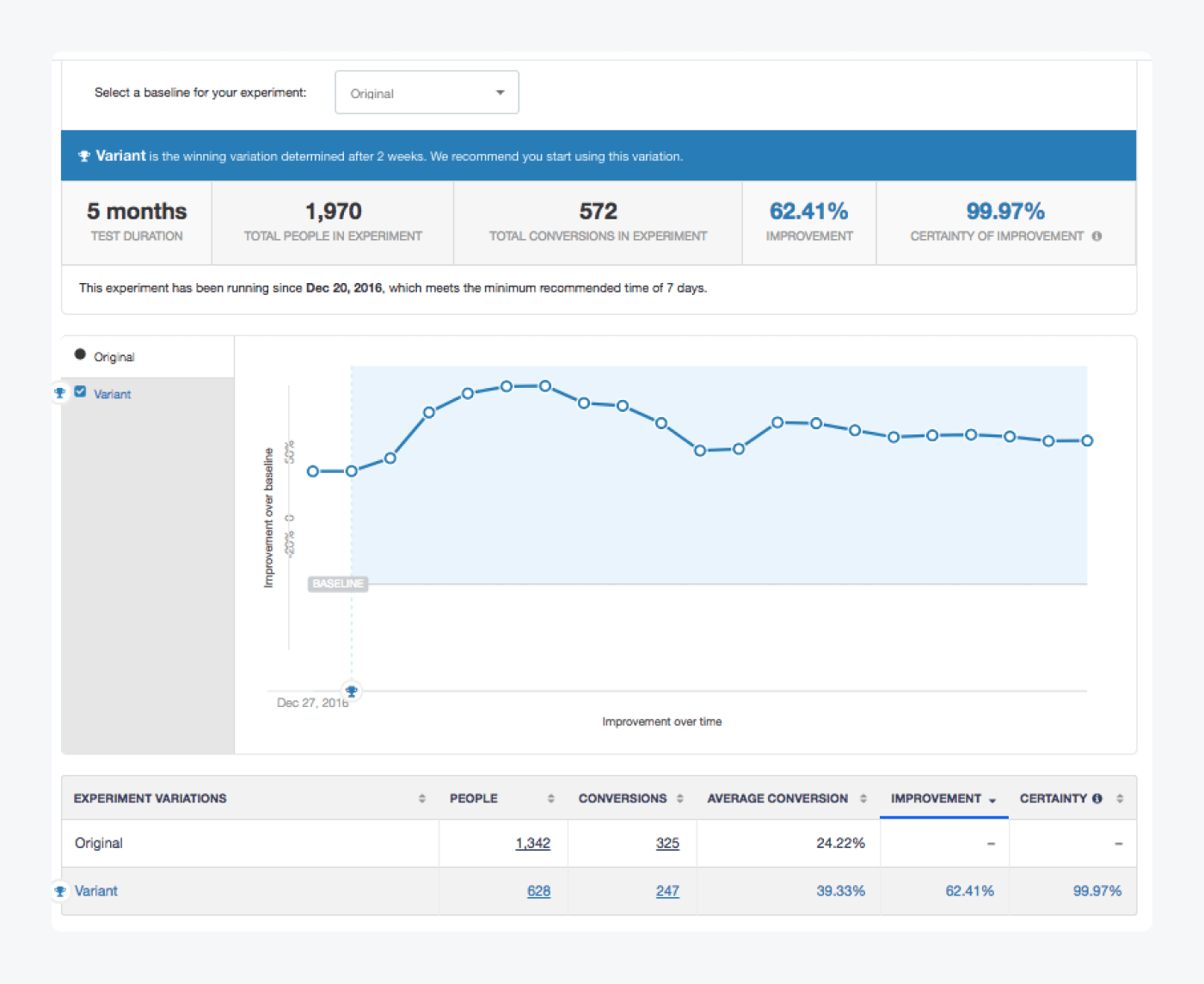Select Original in the variations sidebar
Viewport: 1204px width, 984px height.
114,356
